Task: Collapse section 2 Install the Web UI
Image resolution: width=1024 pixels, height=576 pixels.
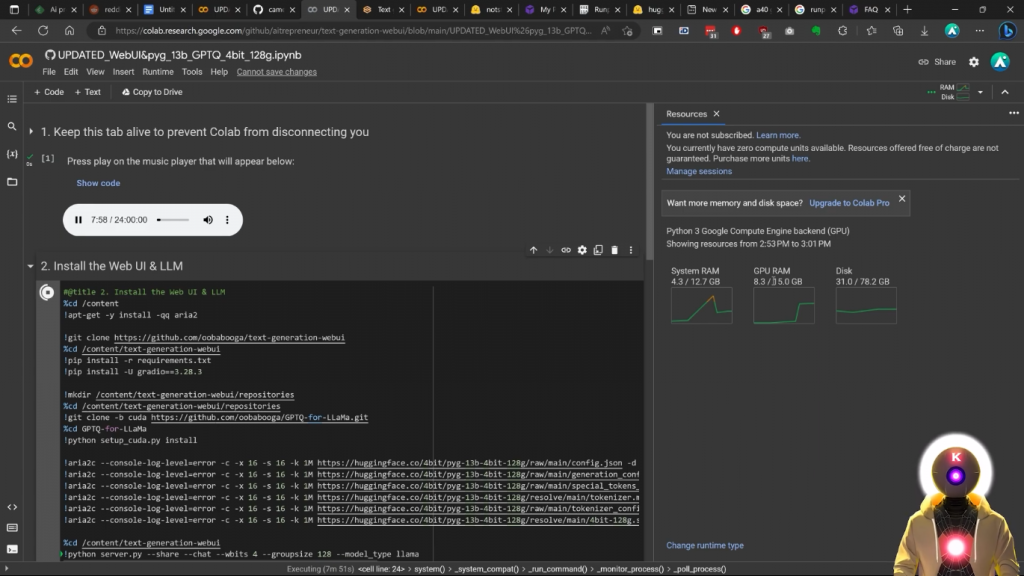Action: (x=30, y=267)
